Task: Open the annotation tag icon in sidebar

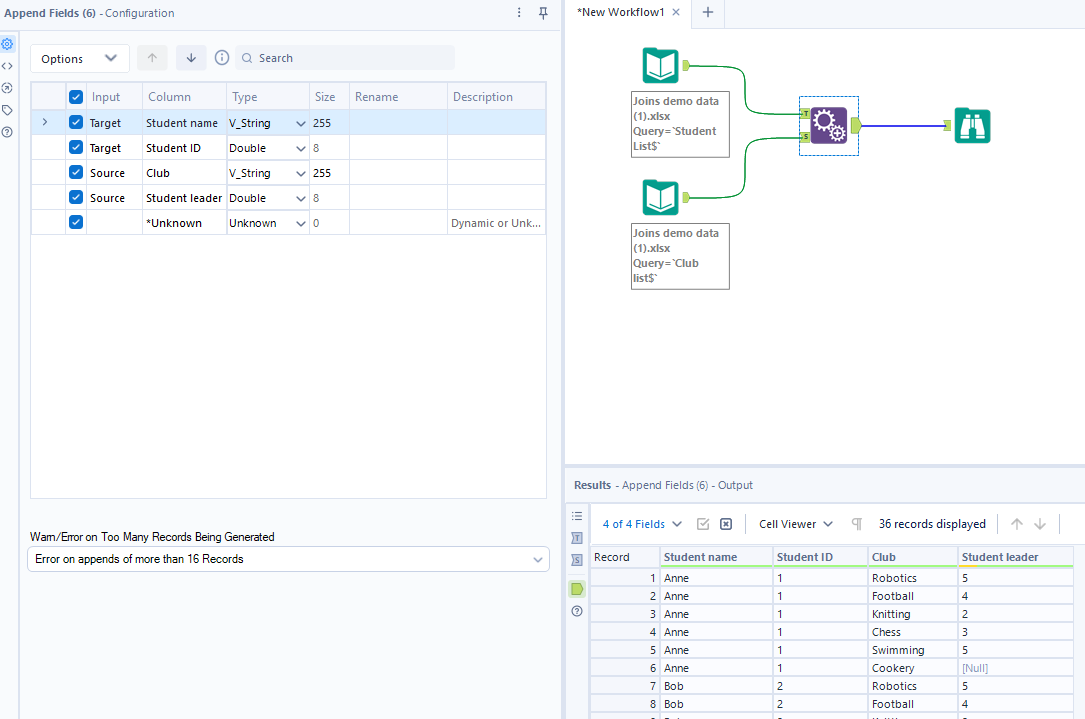Action: pos(7,110)
